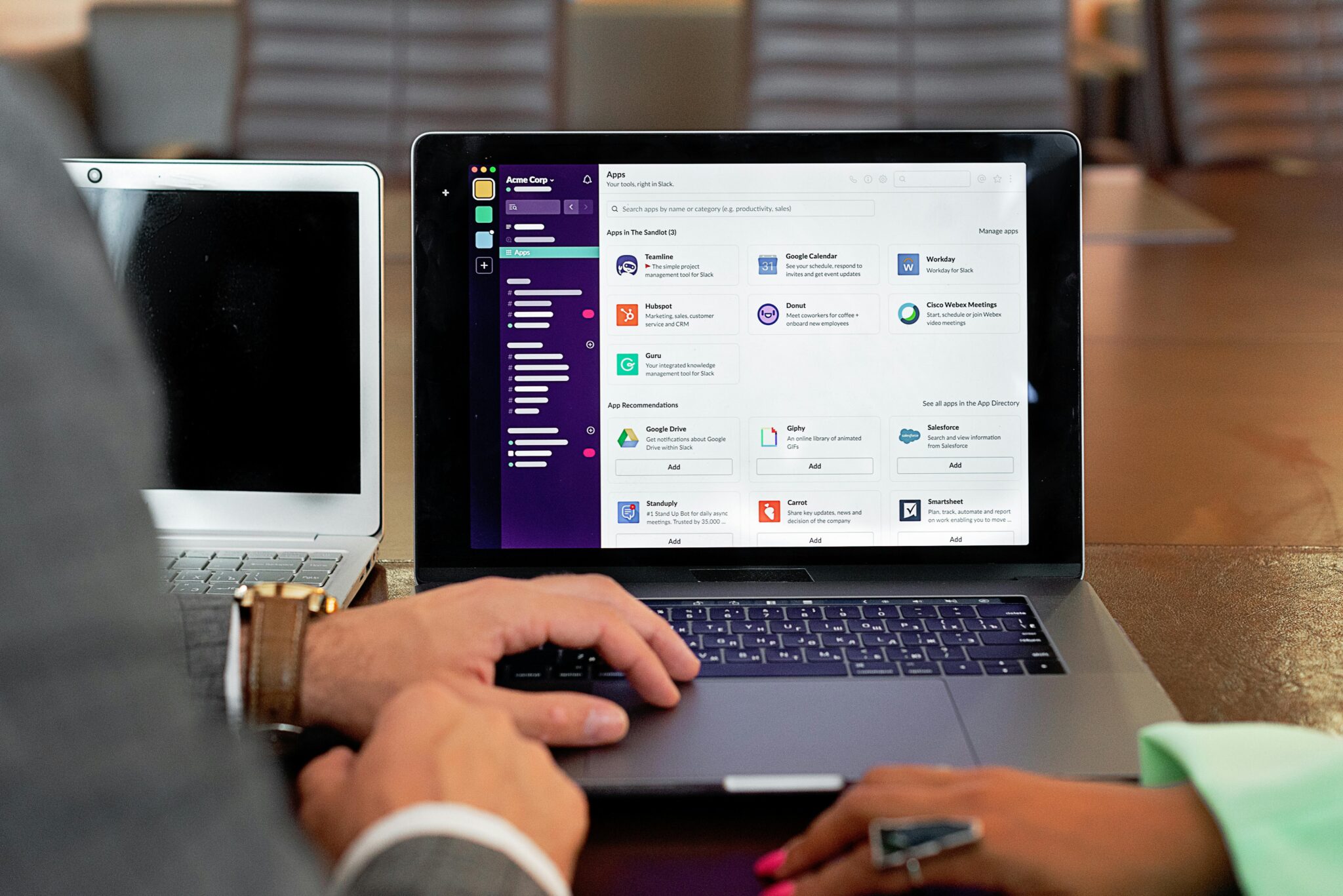Click the HubSpot CRM app icon
1343x896 pixels.
click(x=627, y=313)
